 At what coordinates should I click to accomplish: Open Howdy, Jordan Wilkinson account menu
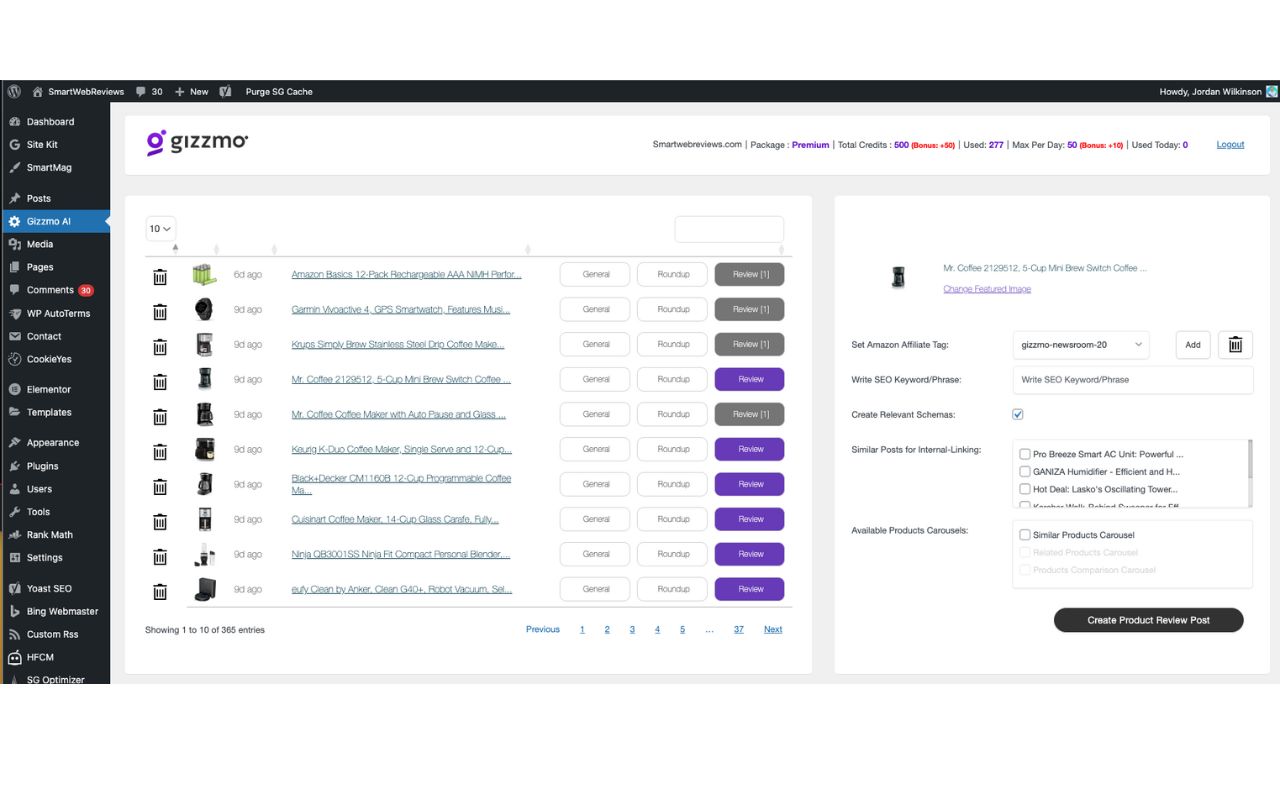tap(1218, 91)
